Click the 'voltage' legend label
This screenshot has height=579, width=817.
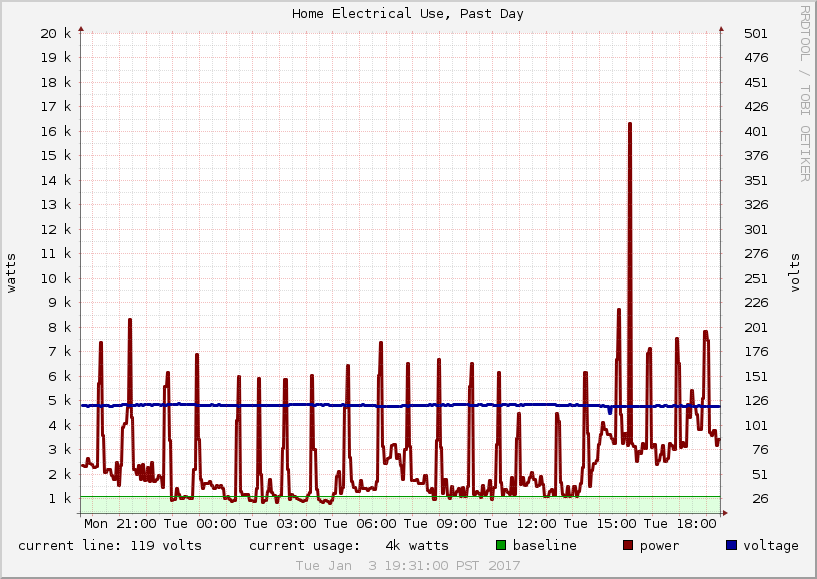click(771, 546)
